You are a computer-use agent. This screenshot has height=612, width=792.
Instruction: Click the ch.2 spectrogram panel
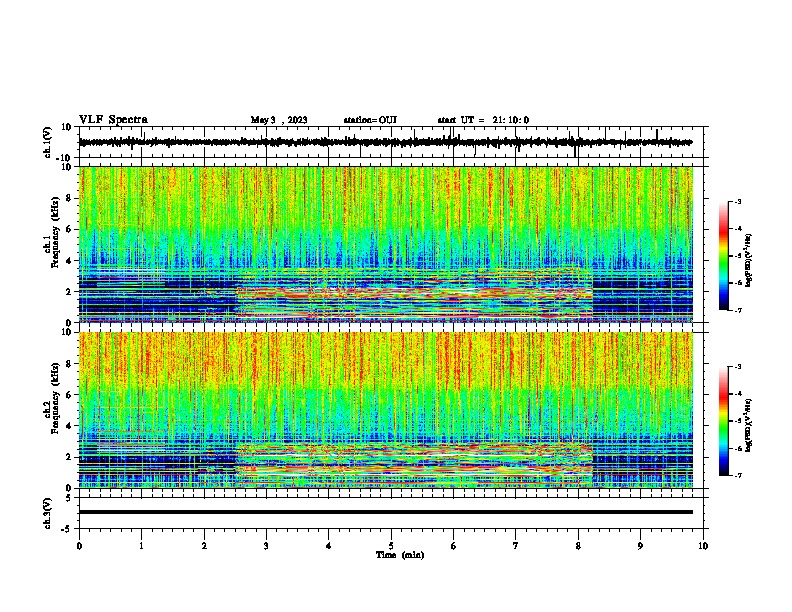(385, 410)
